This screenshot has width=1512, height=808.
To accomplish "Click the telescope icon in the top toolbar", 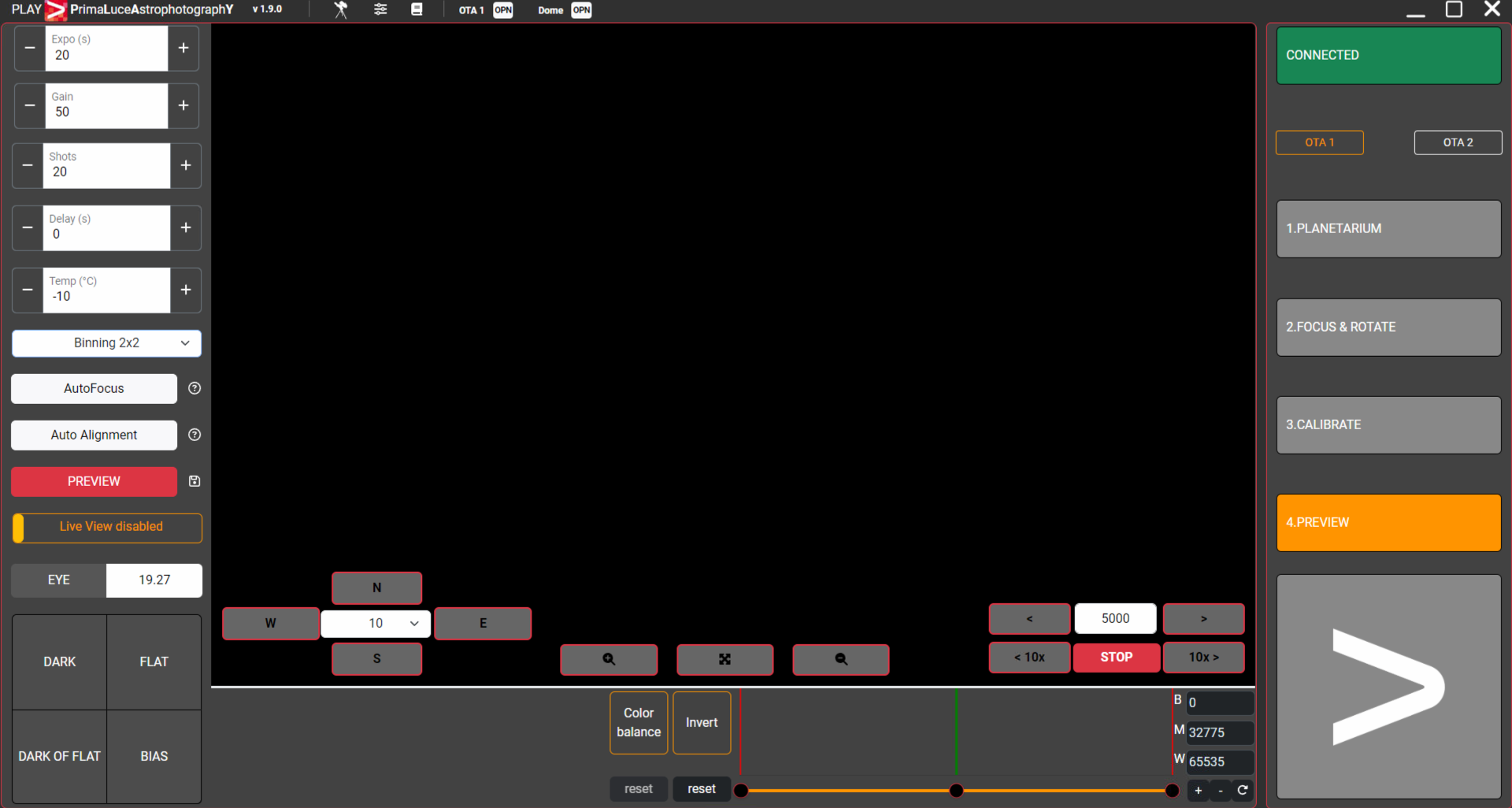I will click(340, 9).
